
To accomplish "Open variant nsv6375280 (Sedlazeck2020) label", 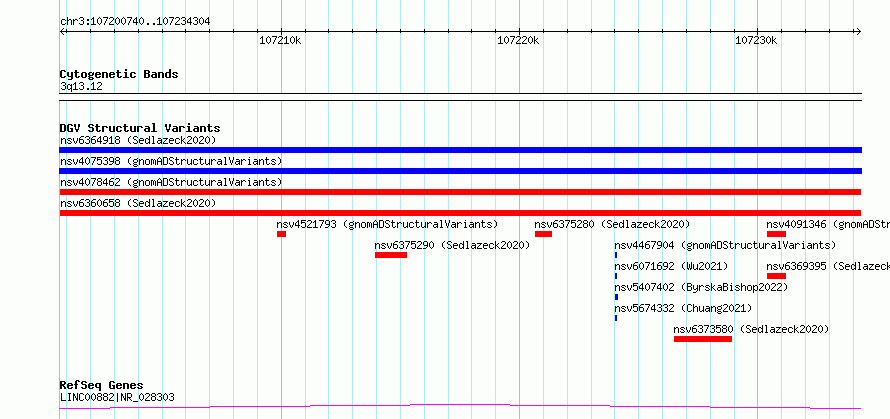I will click(x=612, y=224).
